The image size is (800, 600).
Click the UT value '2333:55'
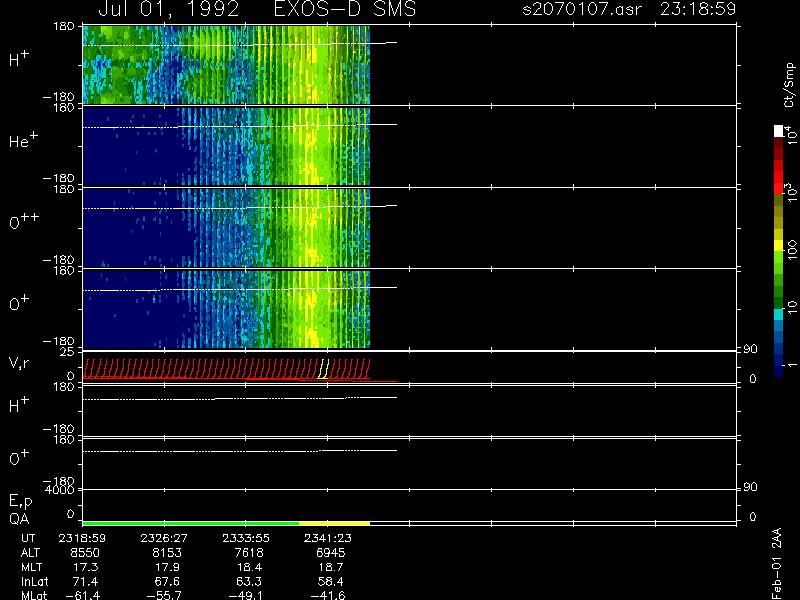point(246,538)
